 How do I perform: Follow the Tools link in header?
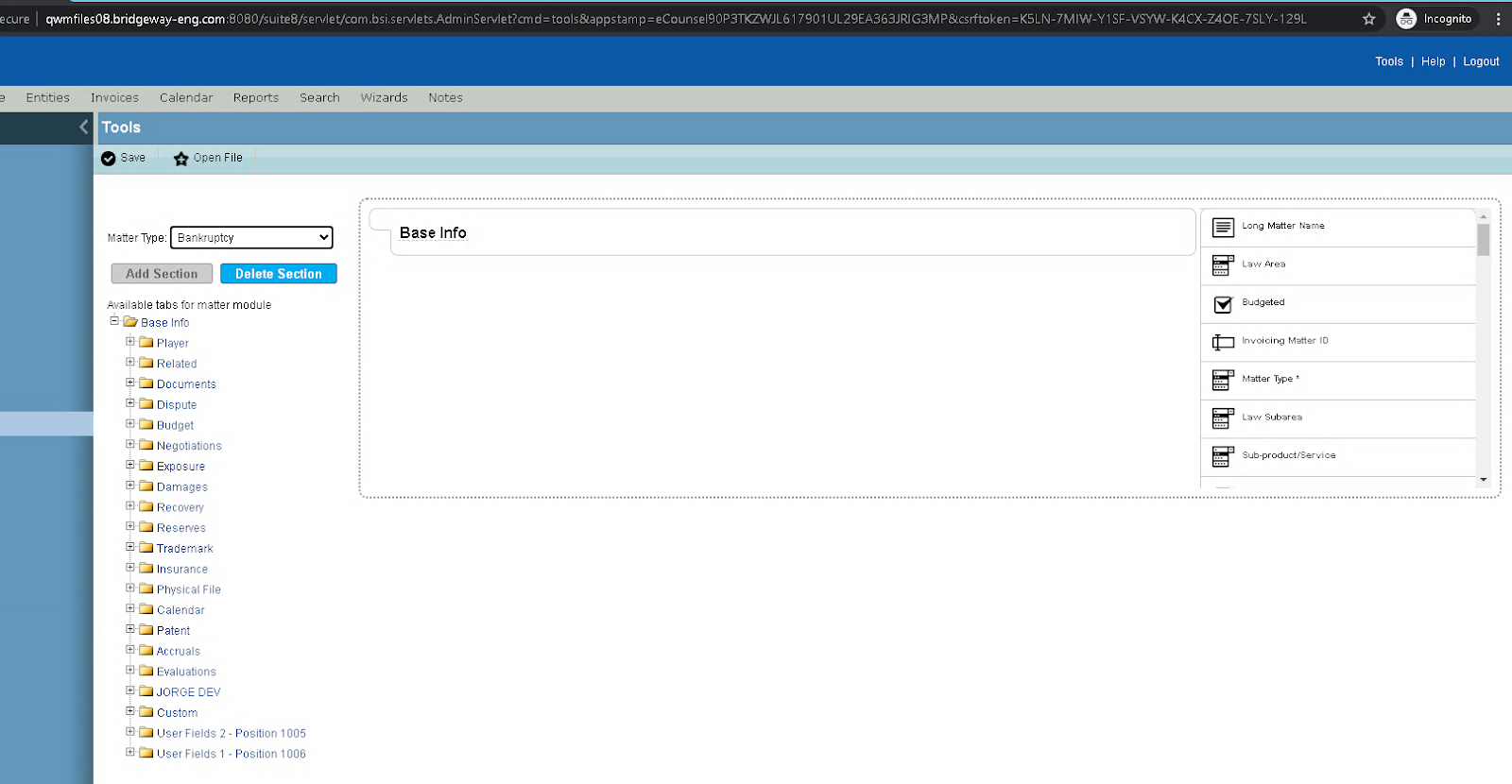click(1389, 61)
